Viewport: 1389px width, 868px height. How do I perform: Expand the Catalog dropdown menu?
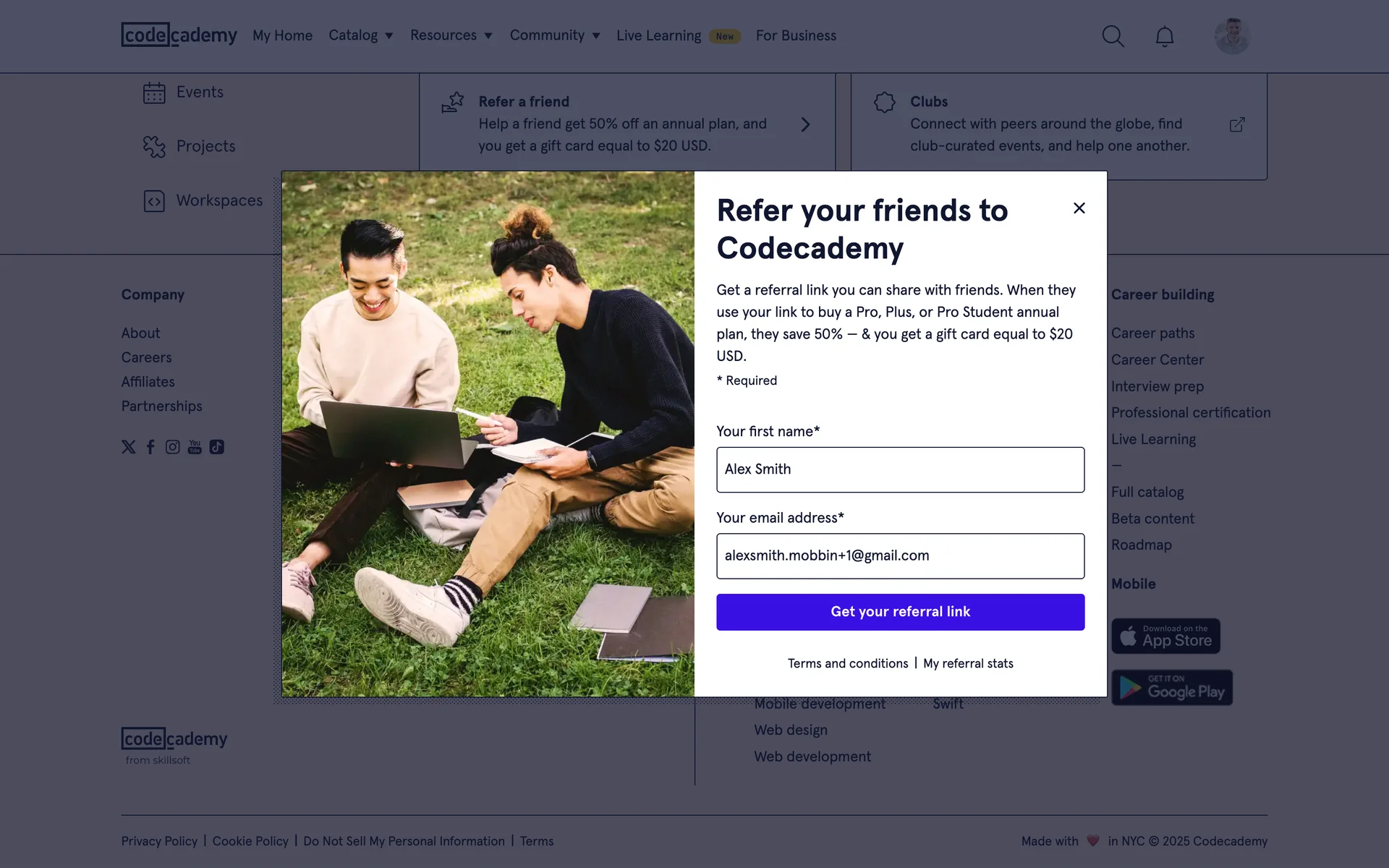coord(360,35)
